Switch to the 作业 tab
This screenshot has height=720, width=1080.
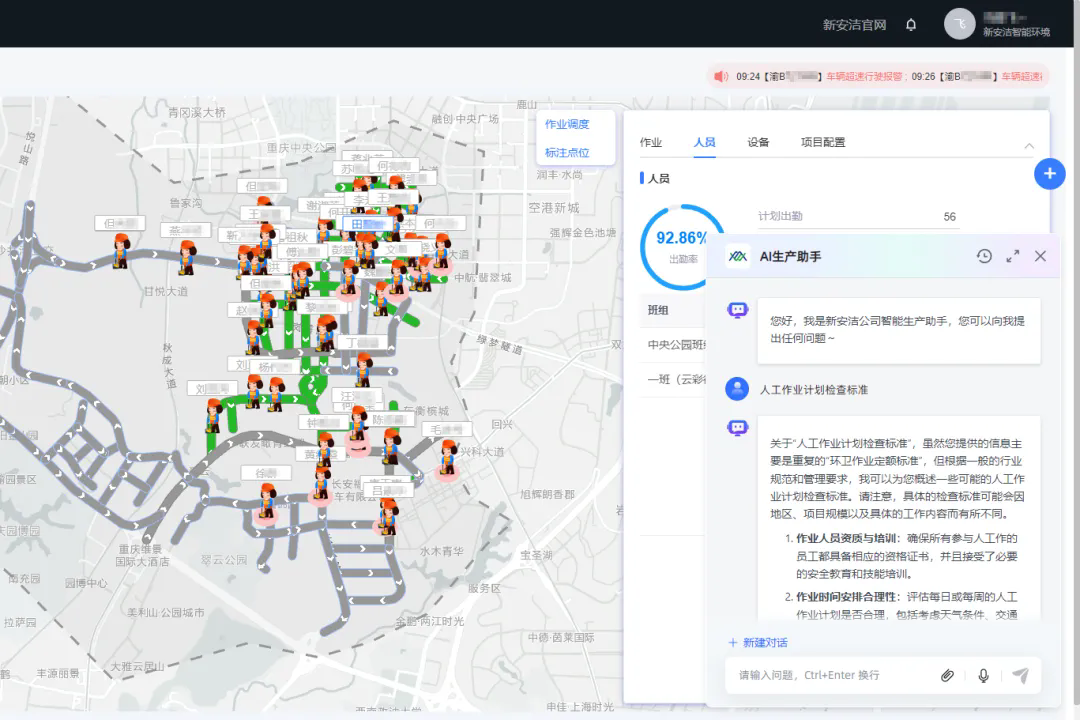click(x=651, y=142)
